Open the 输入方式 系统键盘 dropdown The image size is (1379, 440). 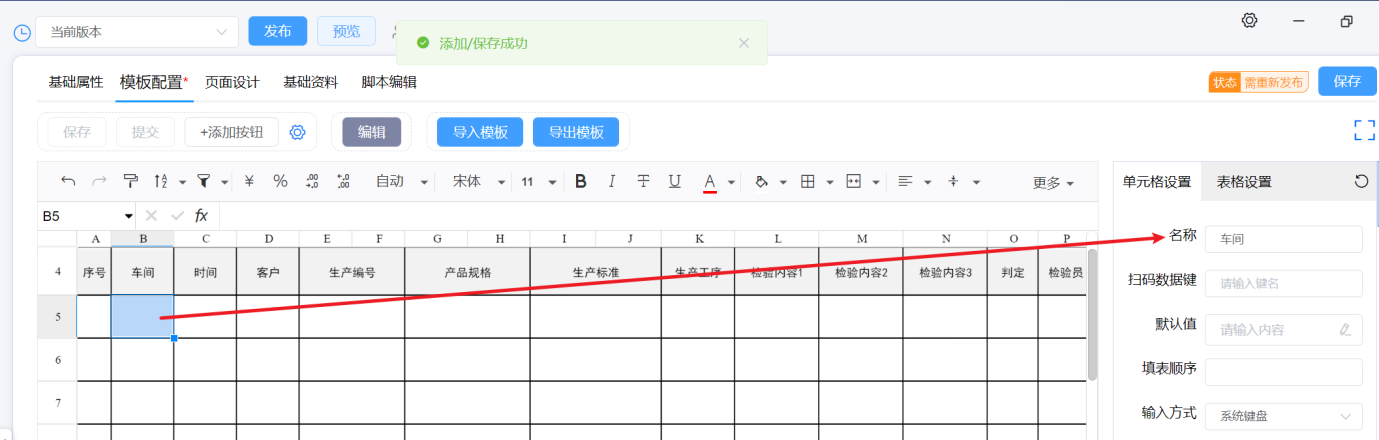pyautogui.click(x=1284, y=416)
